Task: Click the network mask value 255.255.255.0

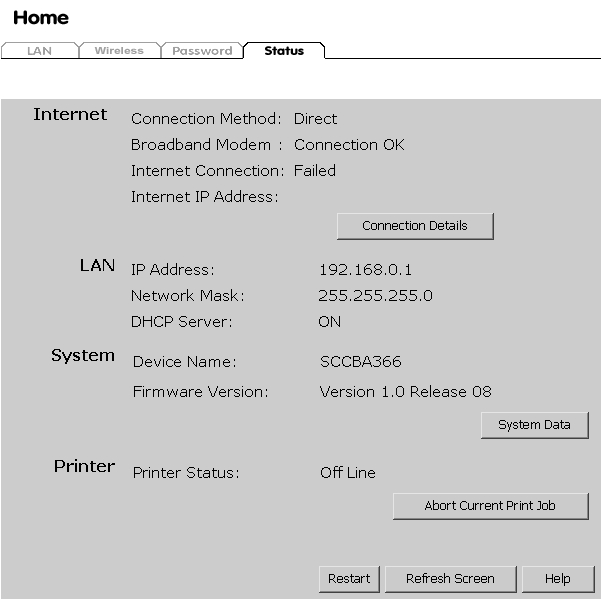Action: pyautogui.click(x=375, y=296)
